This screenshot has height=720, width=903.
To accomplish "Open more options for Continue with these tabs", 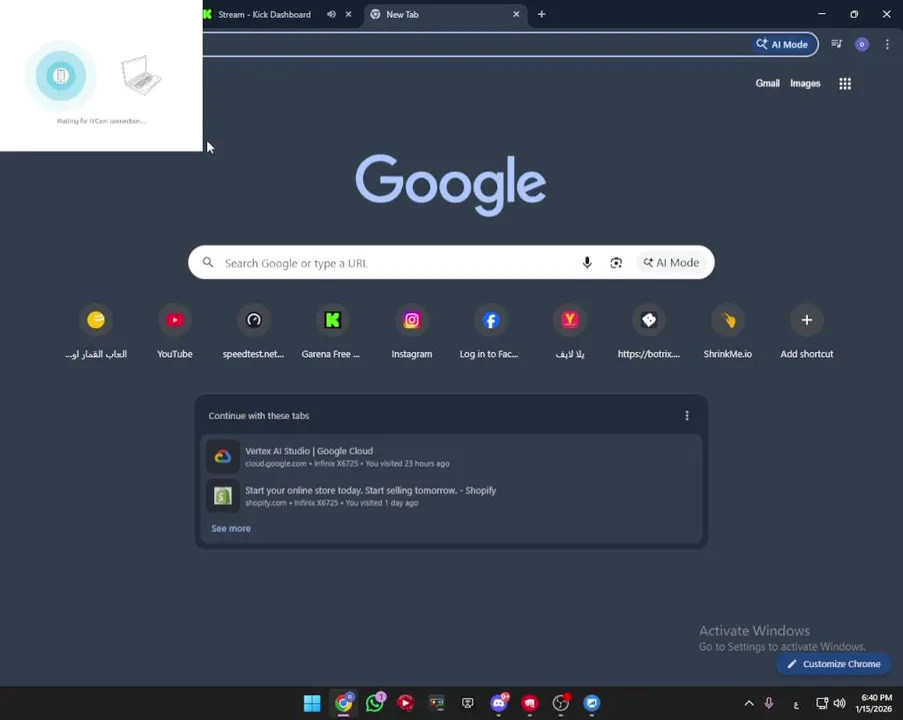I will click(x=686, y=415).
